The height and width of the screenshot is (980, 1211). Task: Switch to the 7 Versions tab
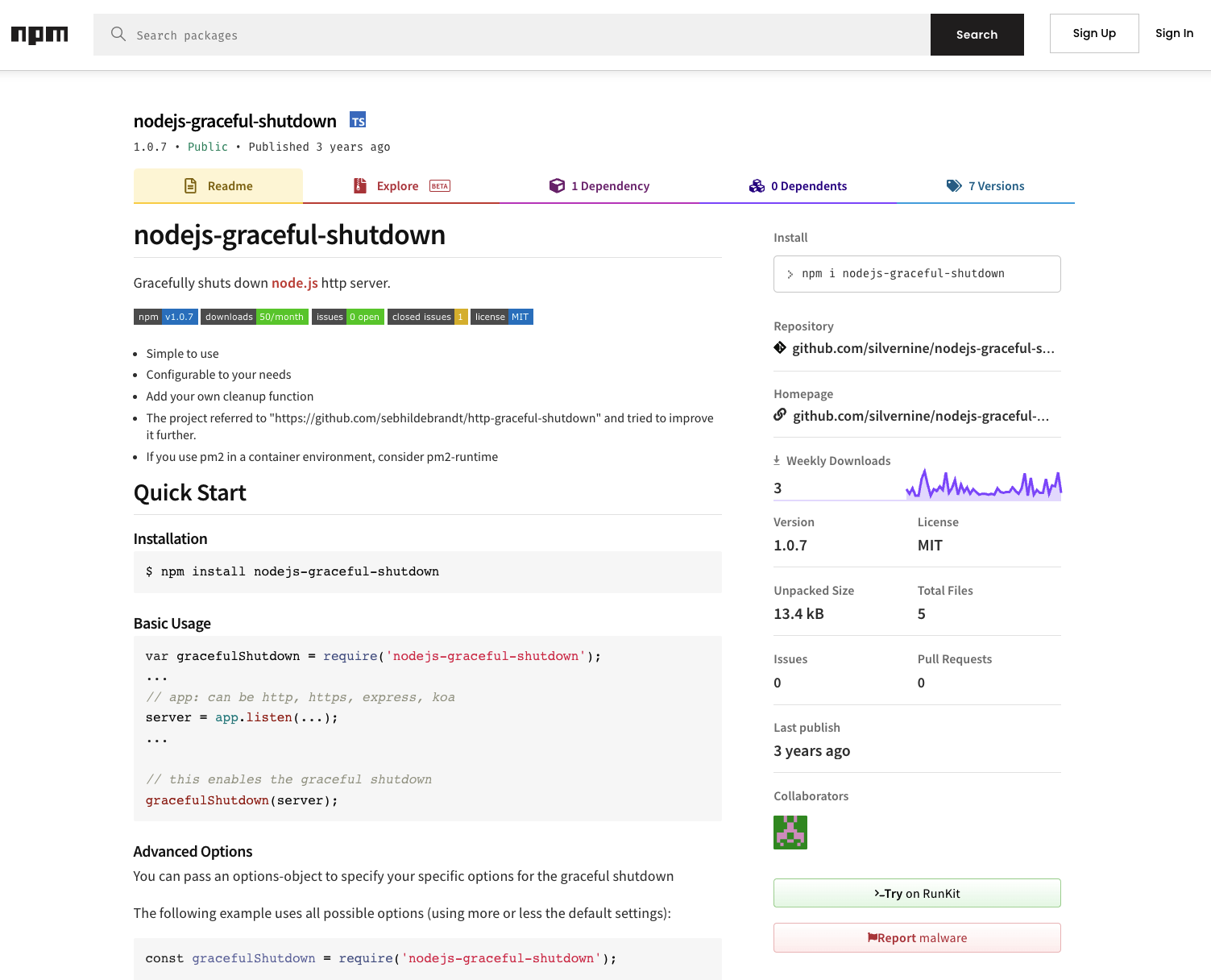(997, 185)
